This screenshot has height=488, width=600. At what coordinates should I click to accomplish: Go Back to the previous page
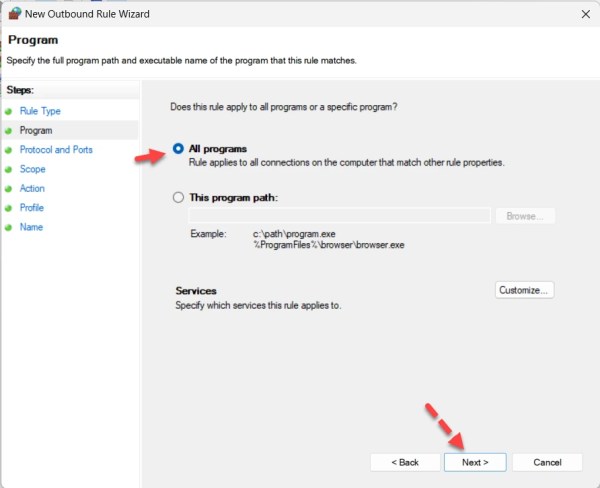tap(404, 462)
